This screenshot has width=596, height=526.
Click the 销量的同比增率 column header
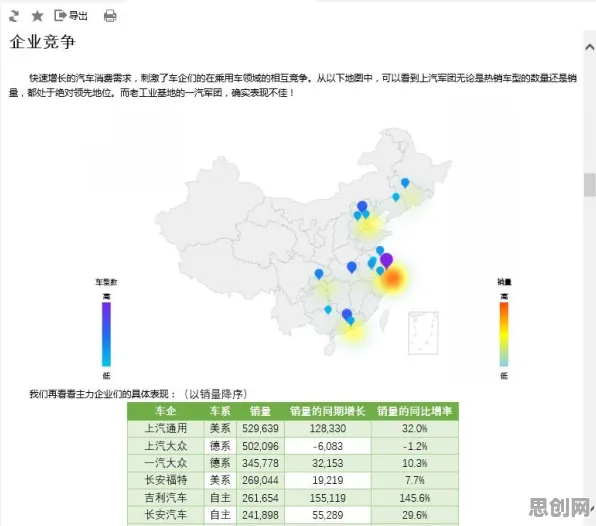click(x=415, y=411)
